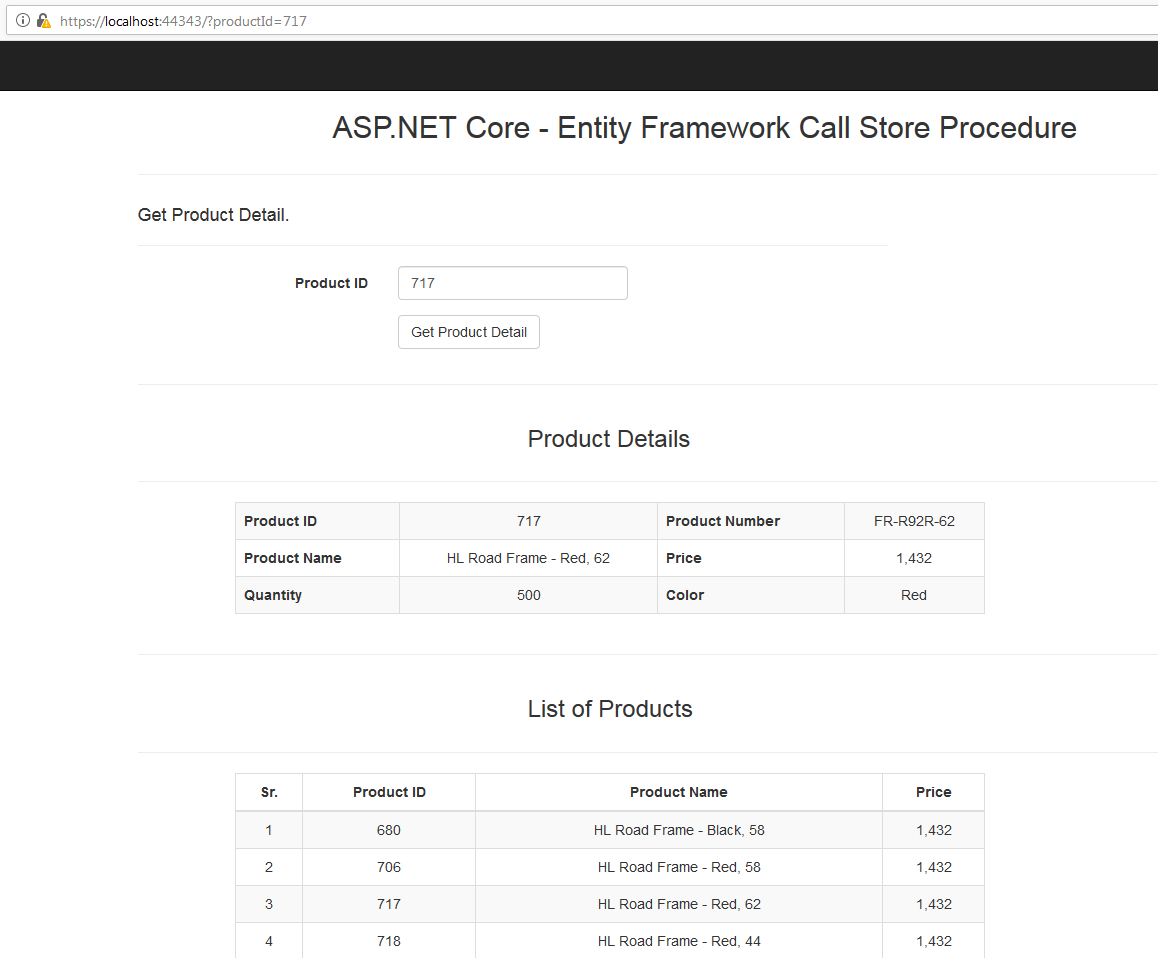Click product name HL Road Frame - Red, 58
Viewport: 1158px width, 958px height.
click(x=678, y=867)
